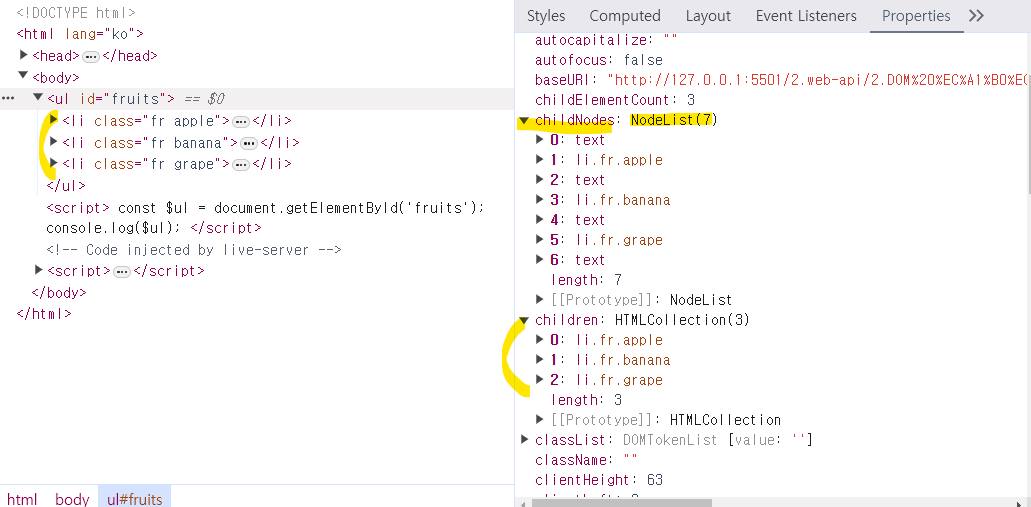Expand childNodes item 4: text
Viewport: 1031px width, 507px height.
[x=540, y=220]
